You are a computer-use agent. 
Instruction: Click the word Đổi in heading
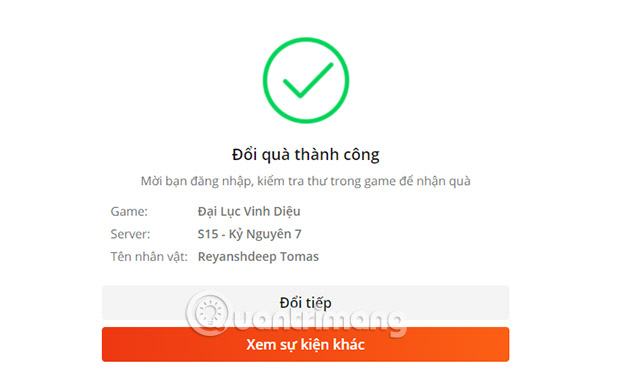(244, 154)
